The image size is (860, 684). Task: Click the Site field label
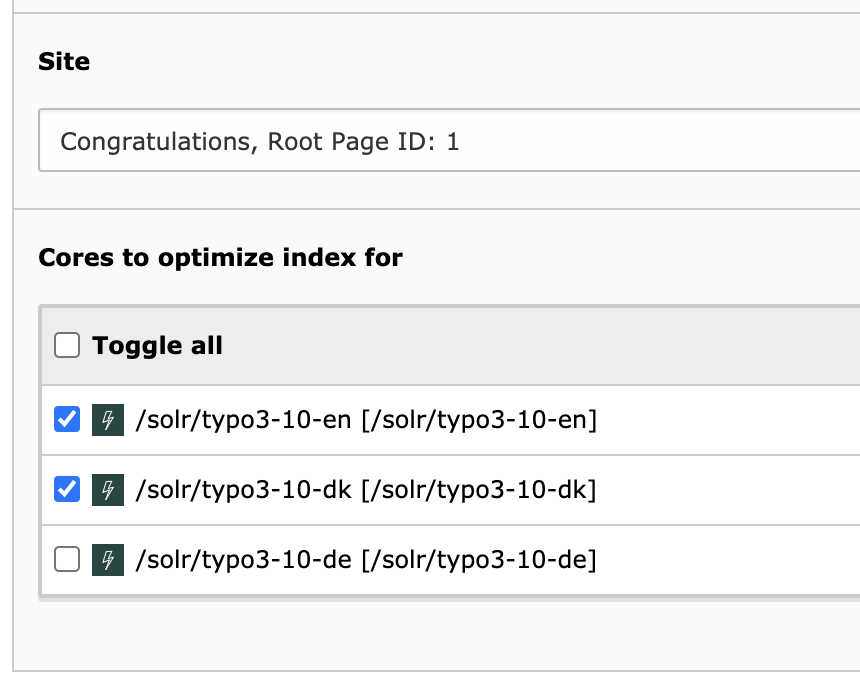[x=64, y=62]
